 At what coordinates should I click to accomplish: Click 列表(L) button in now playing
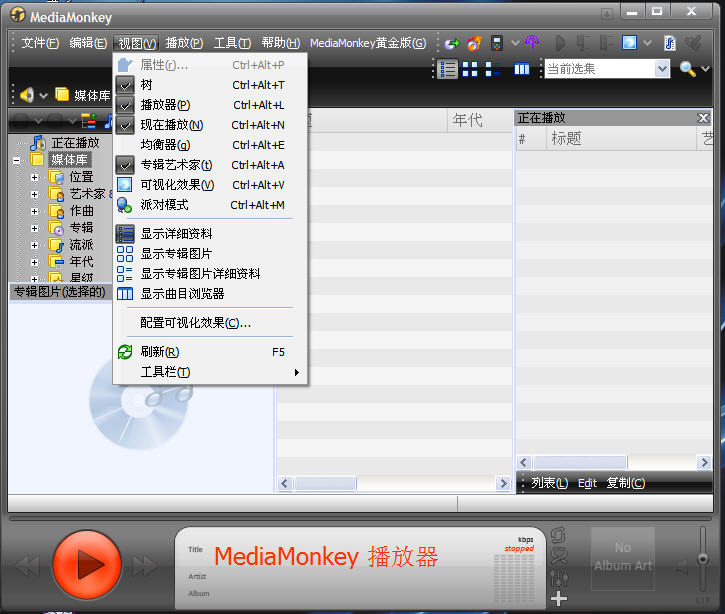pos(549,483)
